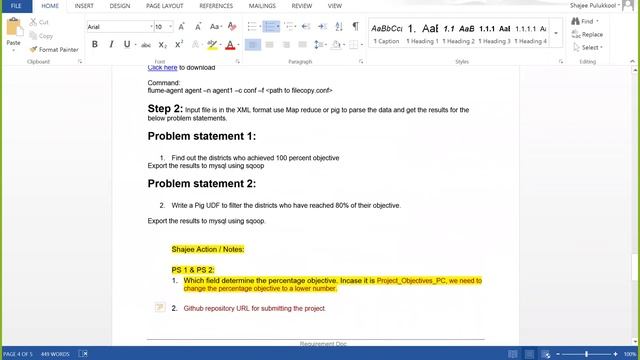
Task: Switch to the REVIEW tab
Action: point(302,6)
